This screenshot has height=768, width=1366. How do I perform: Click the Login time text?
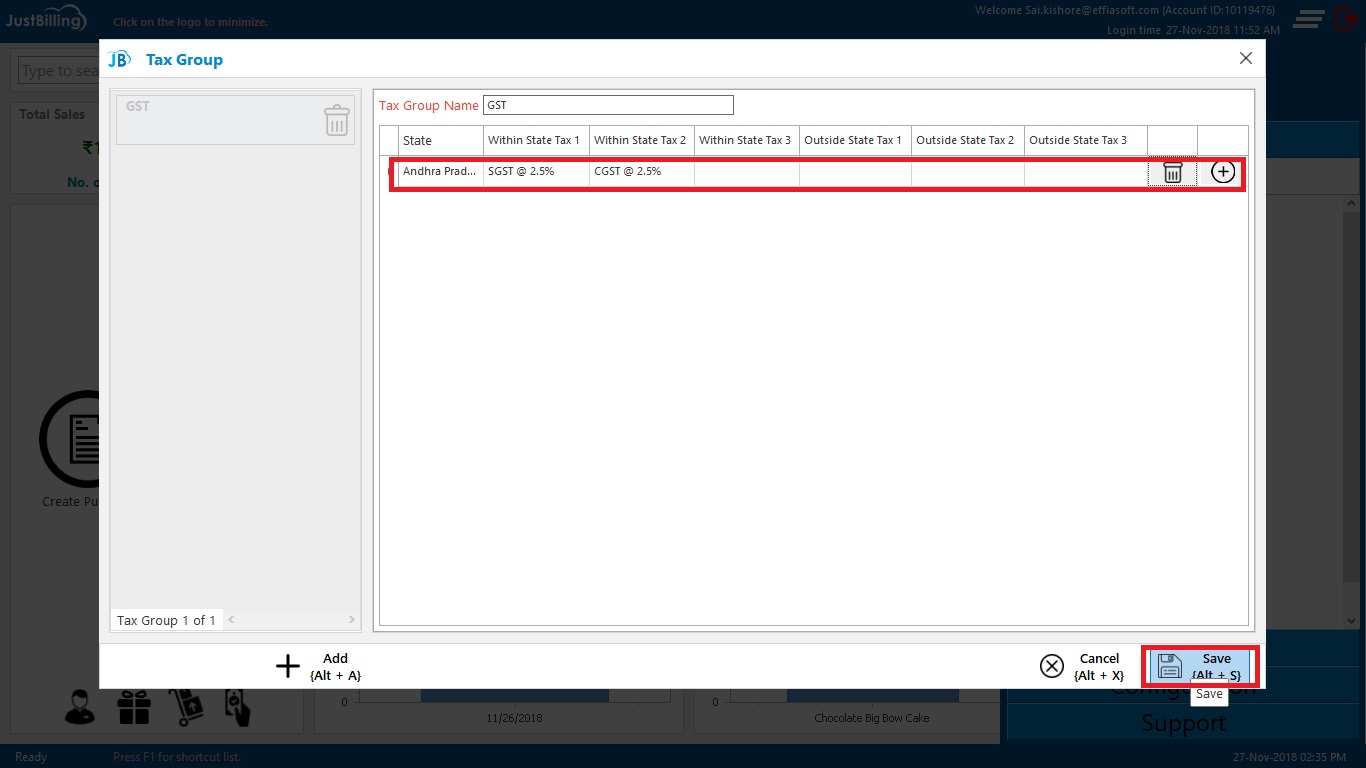pyautogui.click(x=1193, y=31)
